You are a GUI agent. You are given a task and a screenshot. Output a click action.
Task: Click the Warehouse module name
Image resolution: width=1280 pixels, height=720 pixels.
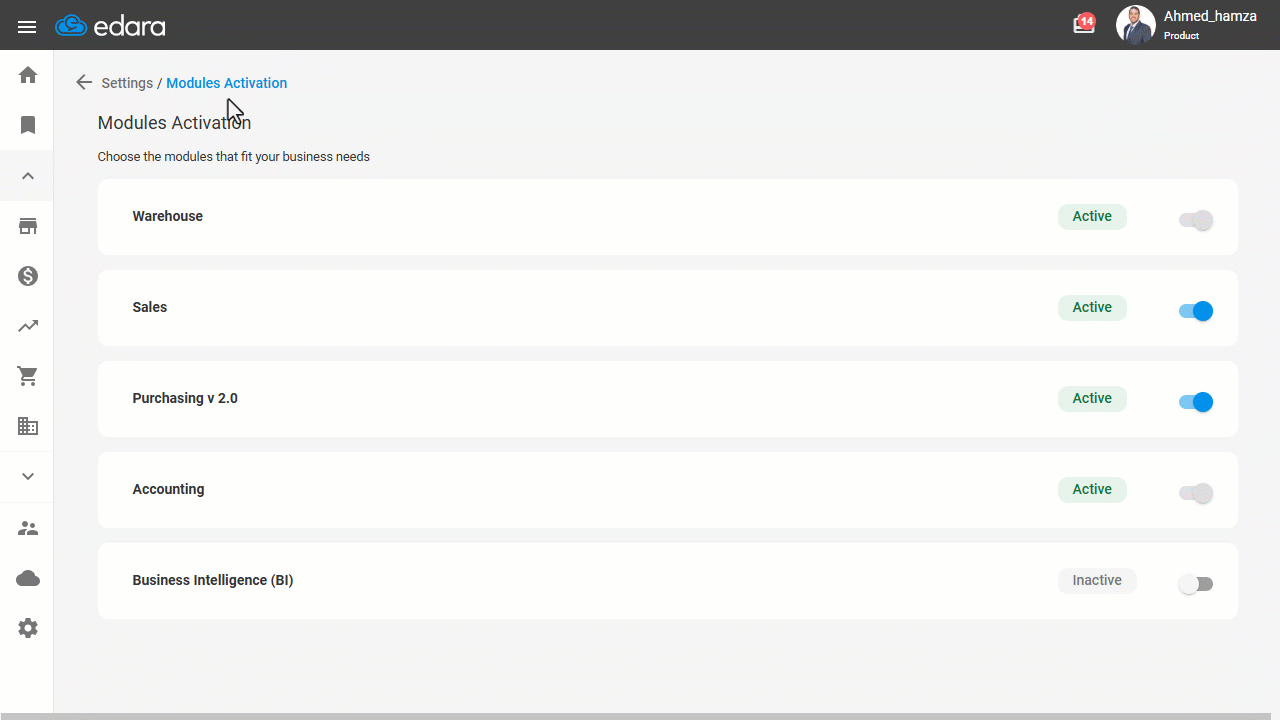click(x=168, y=216)
